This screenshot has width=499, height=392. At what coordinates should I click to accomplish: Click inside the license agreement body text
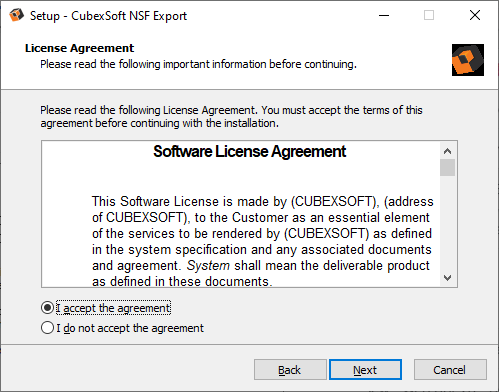[262, 241]
